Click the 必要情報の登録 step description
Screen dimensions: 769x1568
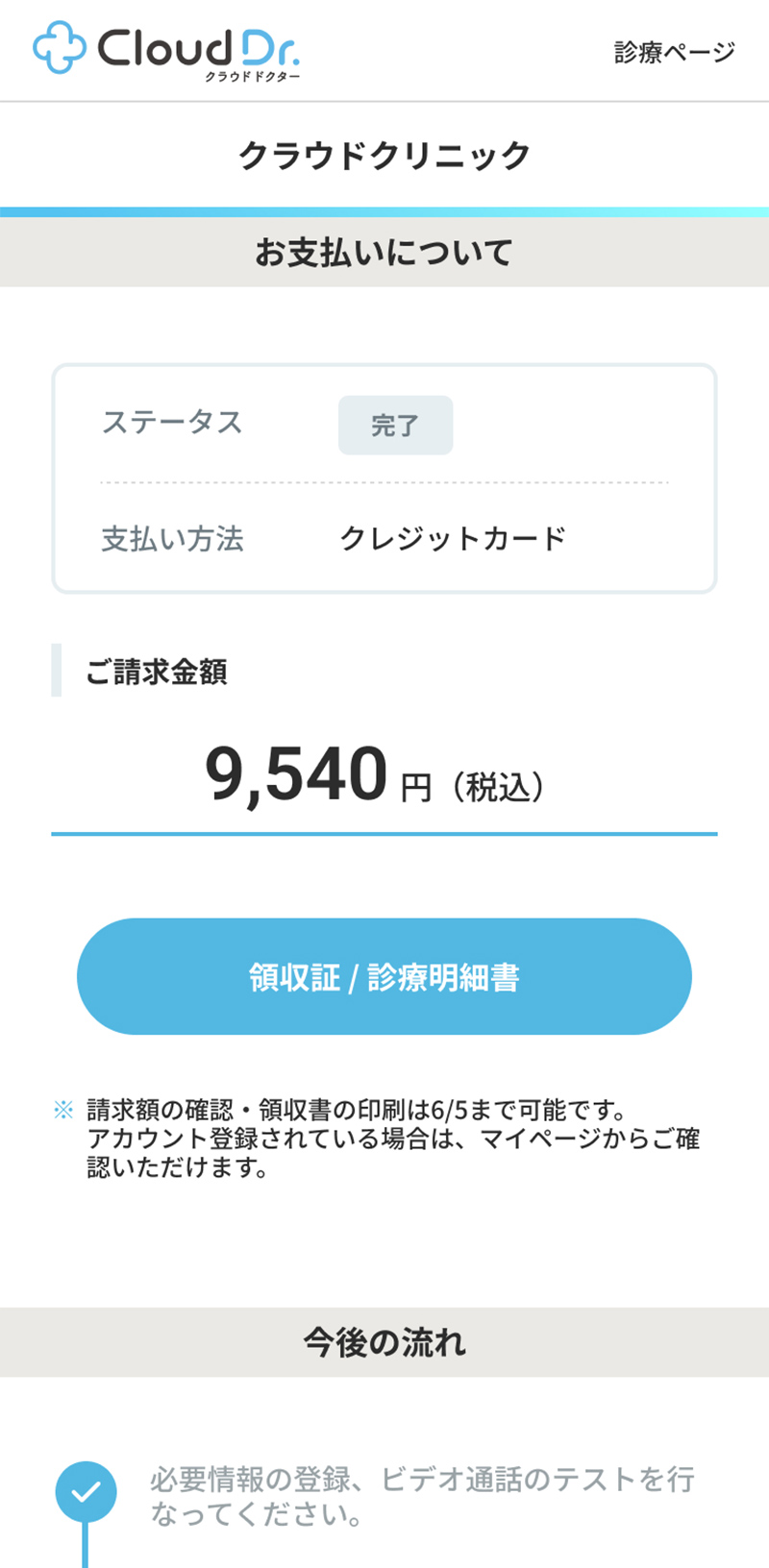422,1496
